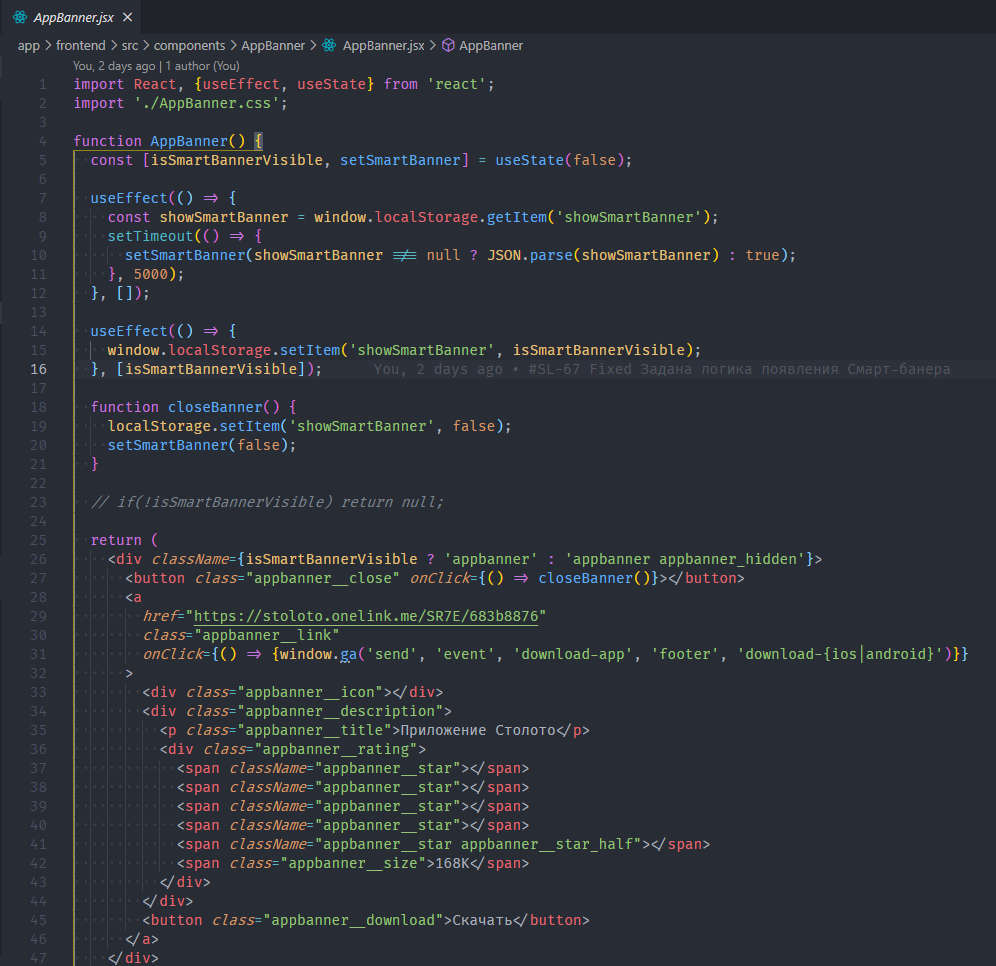Follow the stoloto.onelink.me URL link
This screenshot has height=966, width=996.
368,616
